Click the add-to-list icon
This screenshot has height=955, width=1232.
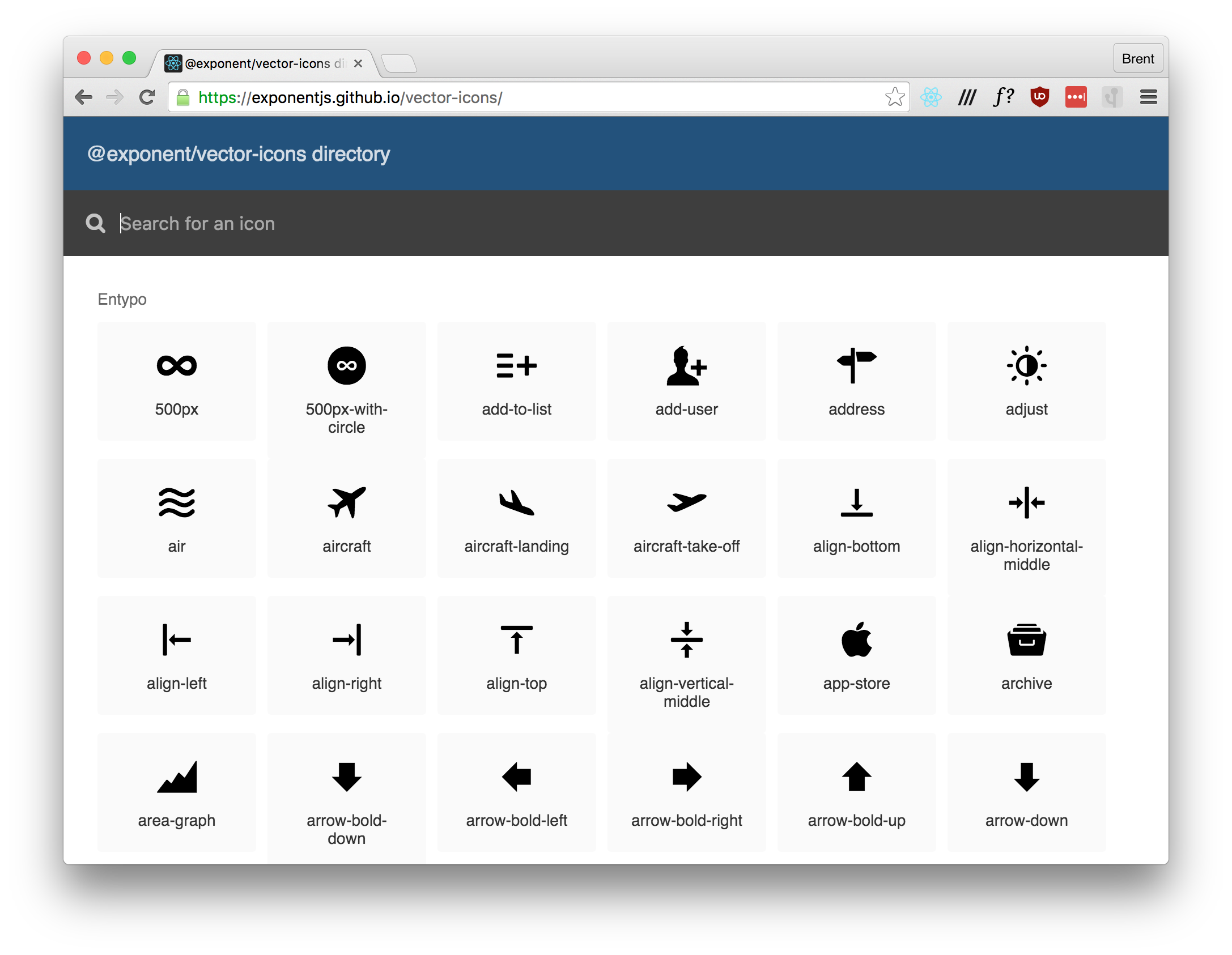pyautogui.click(x=516, y=366)
